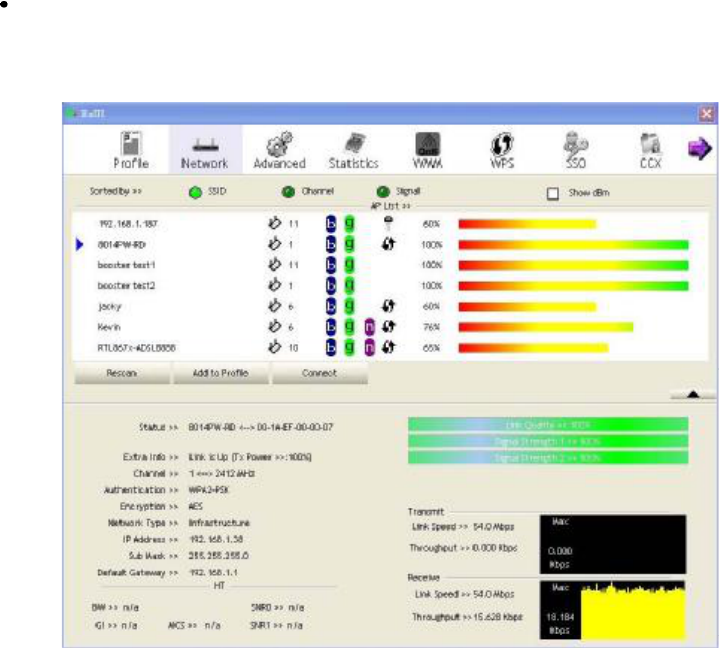The height and width of the screenshot is (648, 719).
Task: Click the Add to Profile button
Action: pos(221,373)
